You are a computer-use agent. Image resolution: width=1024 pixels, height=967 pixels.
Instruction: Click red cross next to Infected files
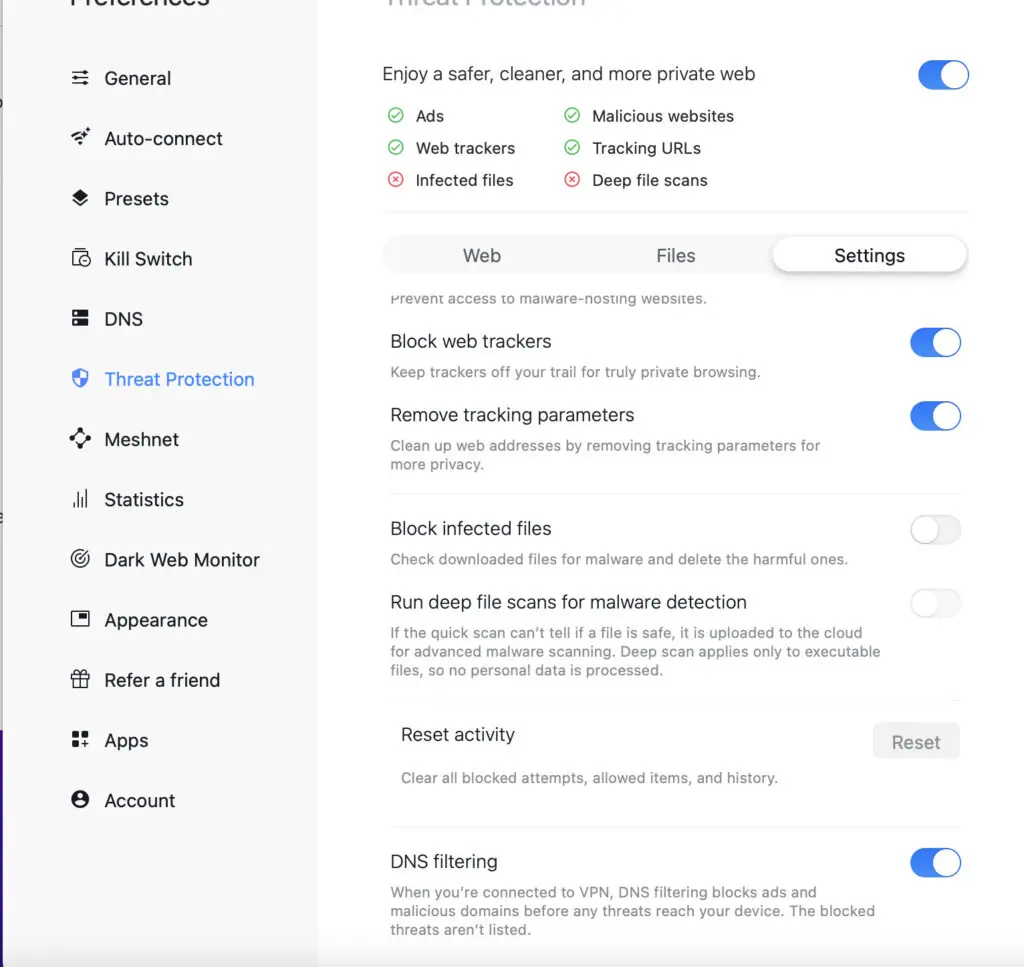(396, 180)
